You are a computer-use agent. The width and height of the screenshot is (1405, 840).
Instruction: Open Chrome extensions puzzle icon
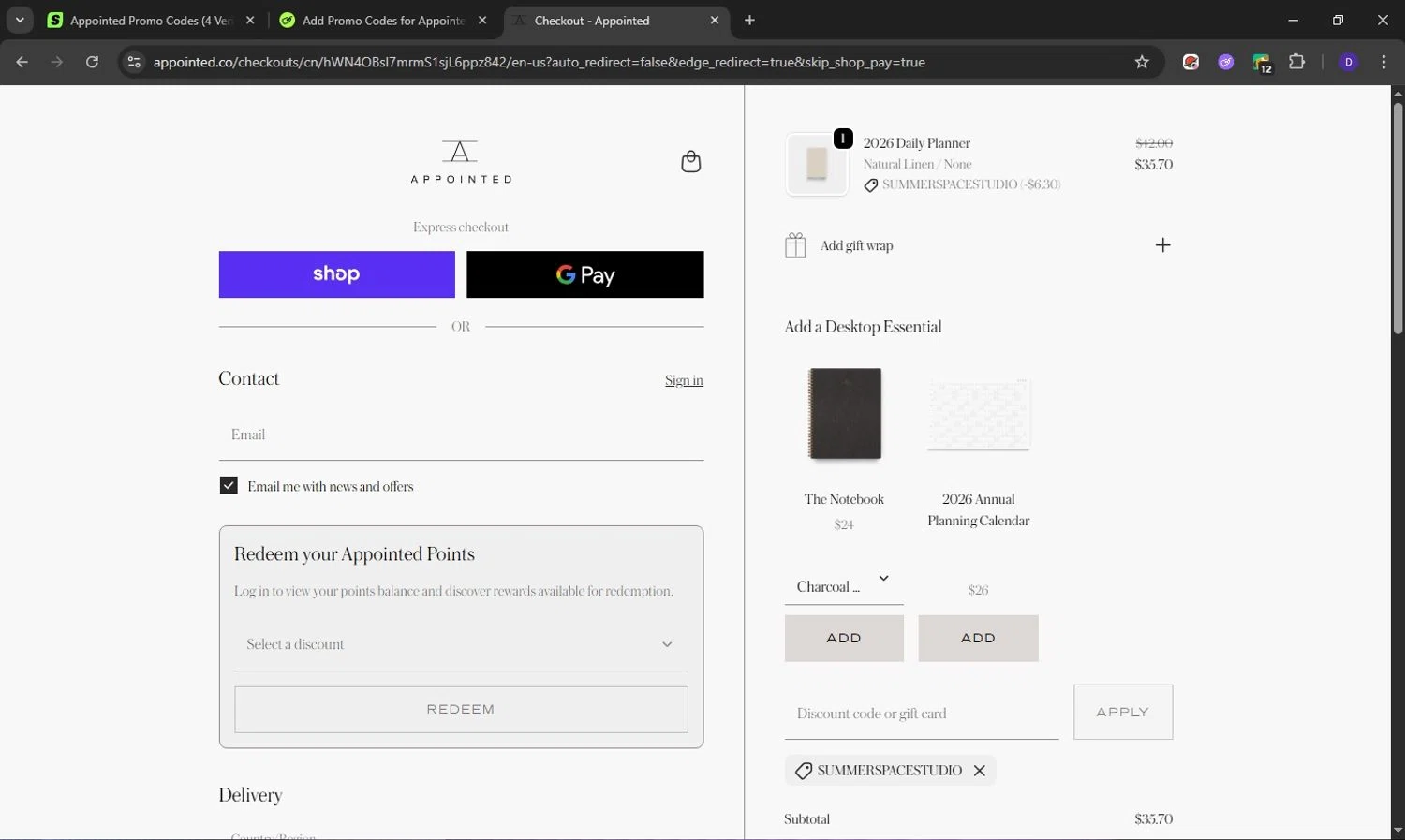click(1296, 62)
